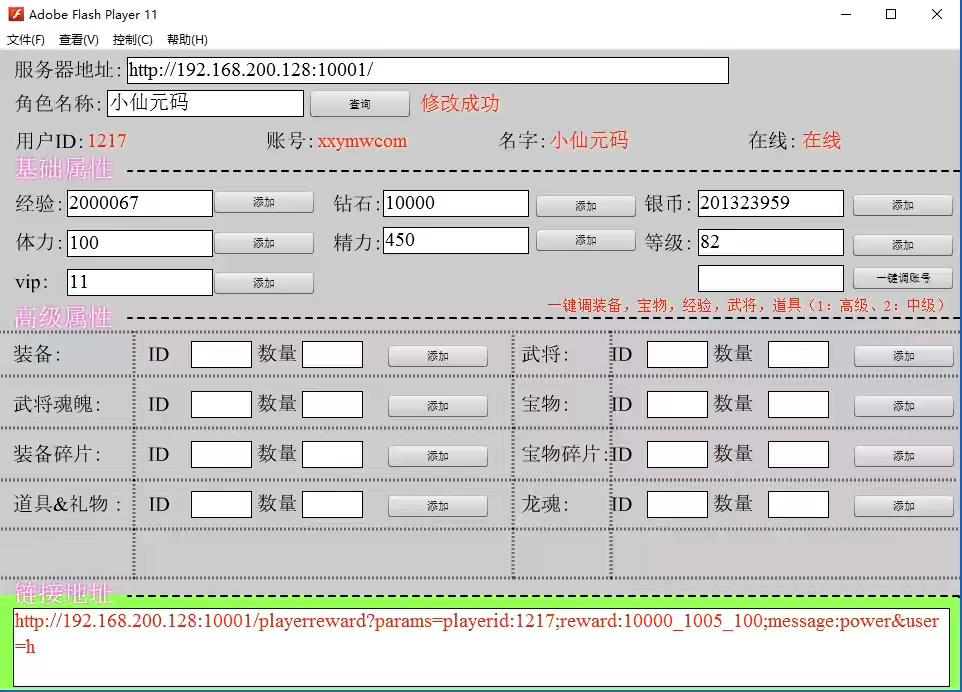Click the 龙魂 数量 quantity field
This screenshot has height=692, width=962.
[798, 505]
